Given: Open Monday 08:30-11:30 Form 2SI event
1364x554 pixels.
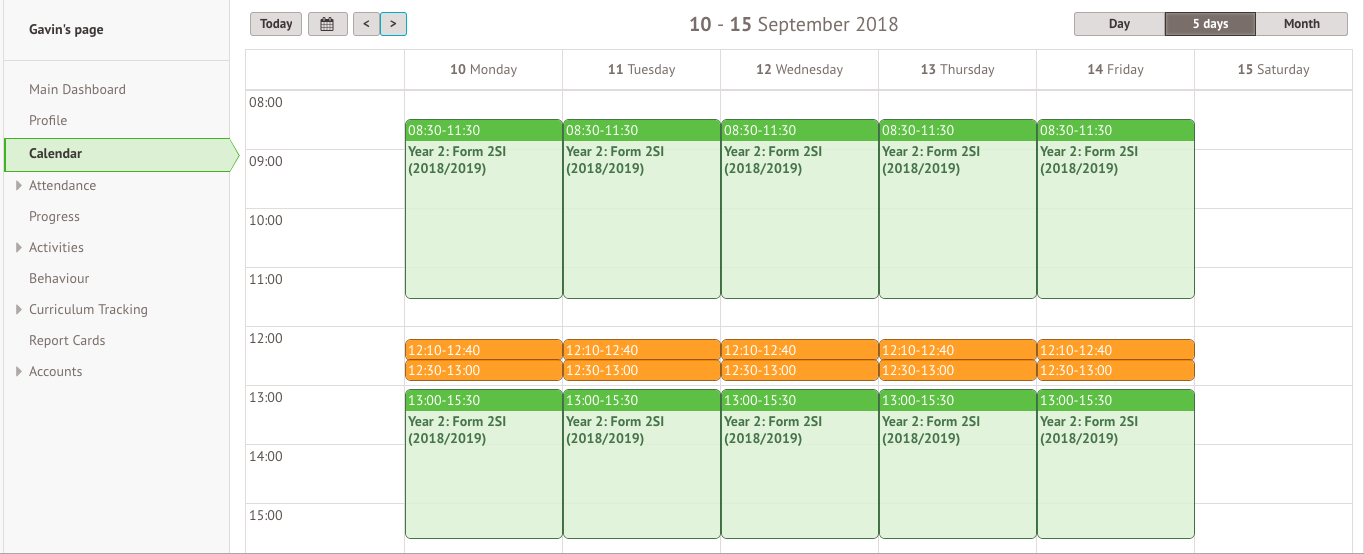Looking at the screenshot, I should tap(483, 209).
